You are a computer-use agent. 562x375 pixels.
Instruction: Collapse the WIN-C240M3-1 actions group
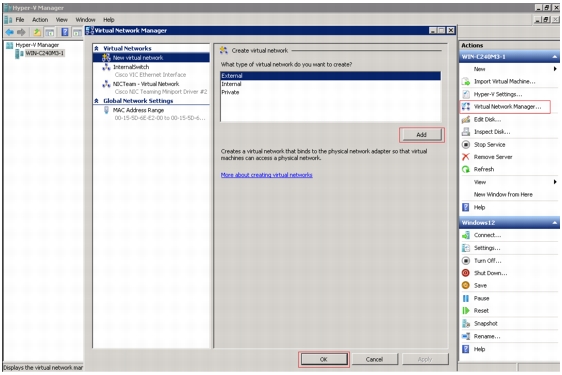(x=554, y=57)
